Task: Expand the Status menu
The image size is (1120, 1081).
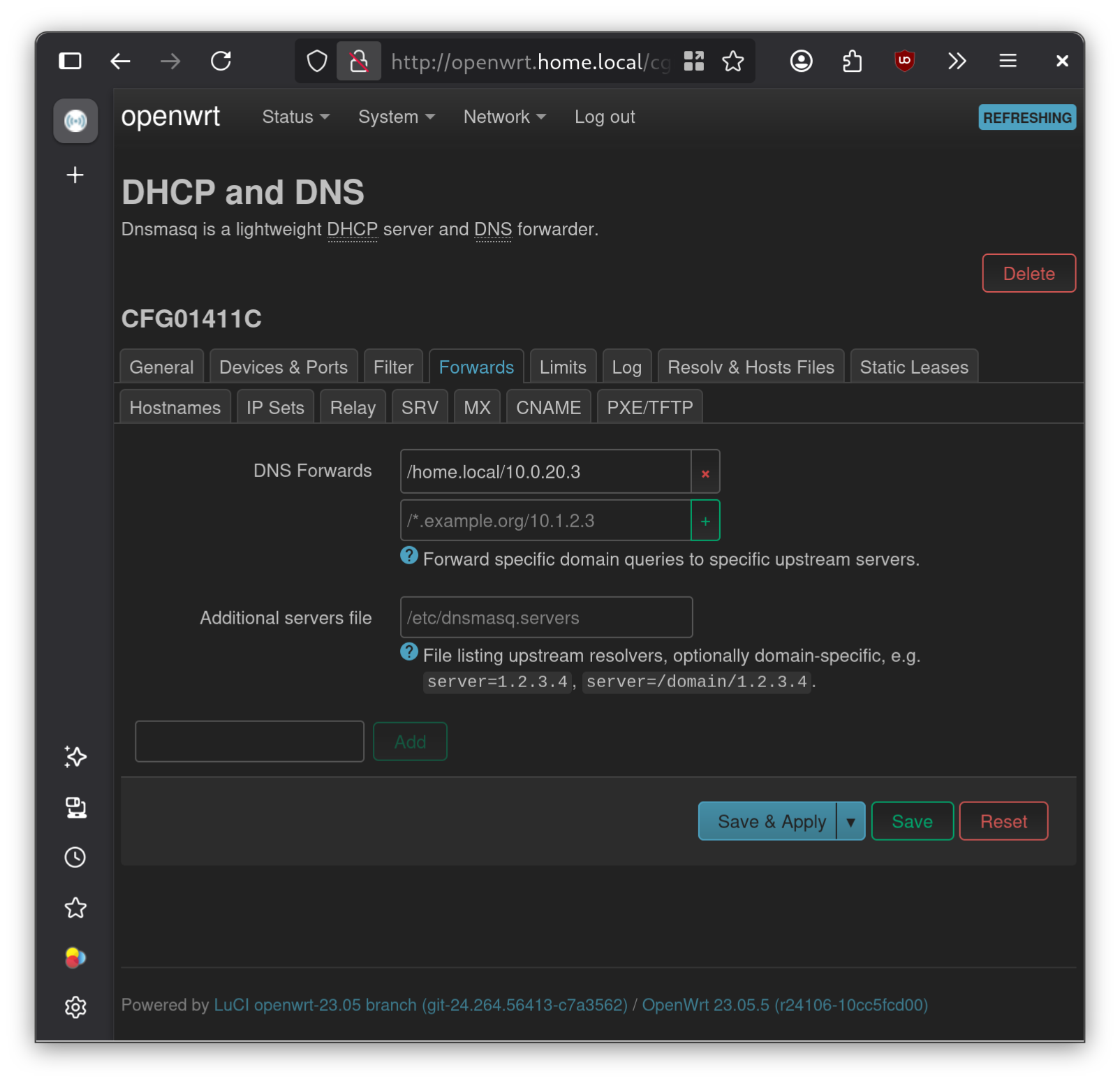Action: (x=295, y=117)
